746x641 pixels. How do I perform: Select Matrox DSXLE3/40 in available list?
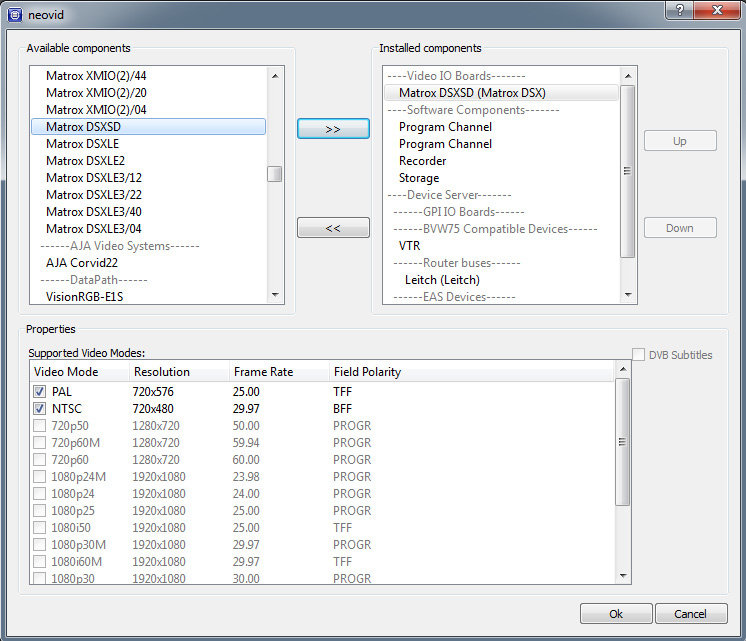[x=148, y=212]
